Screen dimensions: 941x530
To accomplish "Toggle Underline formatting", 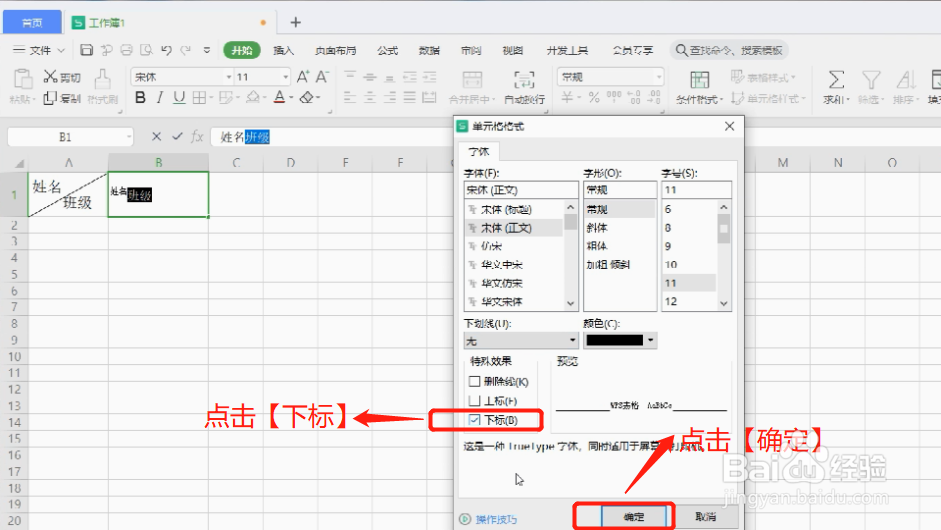I will coord(179,97).
